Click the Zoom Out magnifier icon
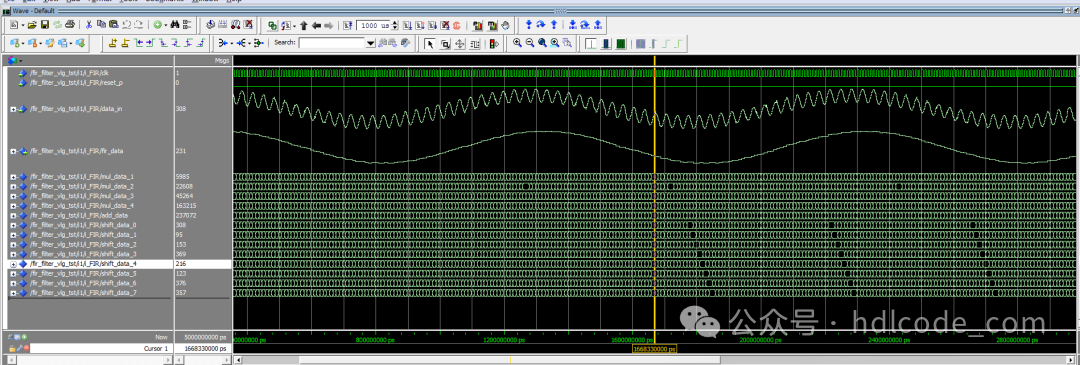The image size is (1080, 365). coord(530,43)
